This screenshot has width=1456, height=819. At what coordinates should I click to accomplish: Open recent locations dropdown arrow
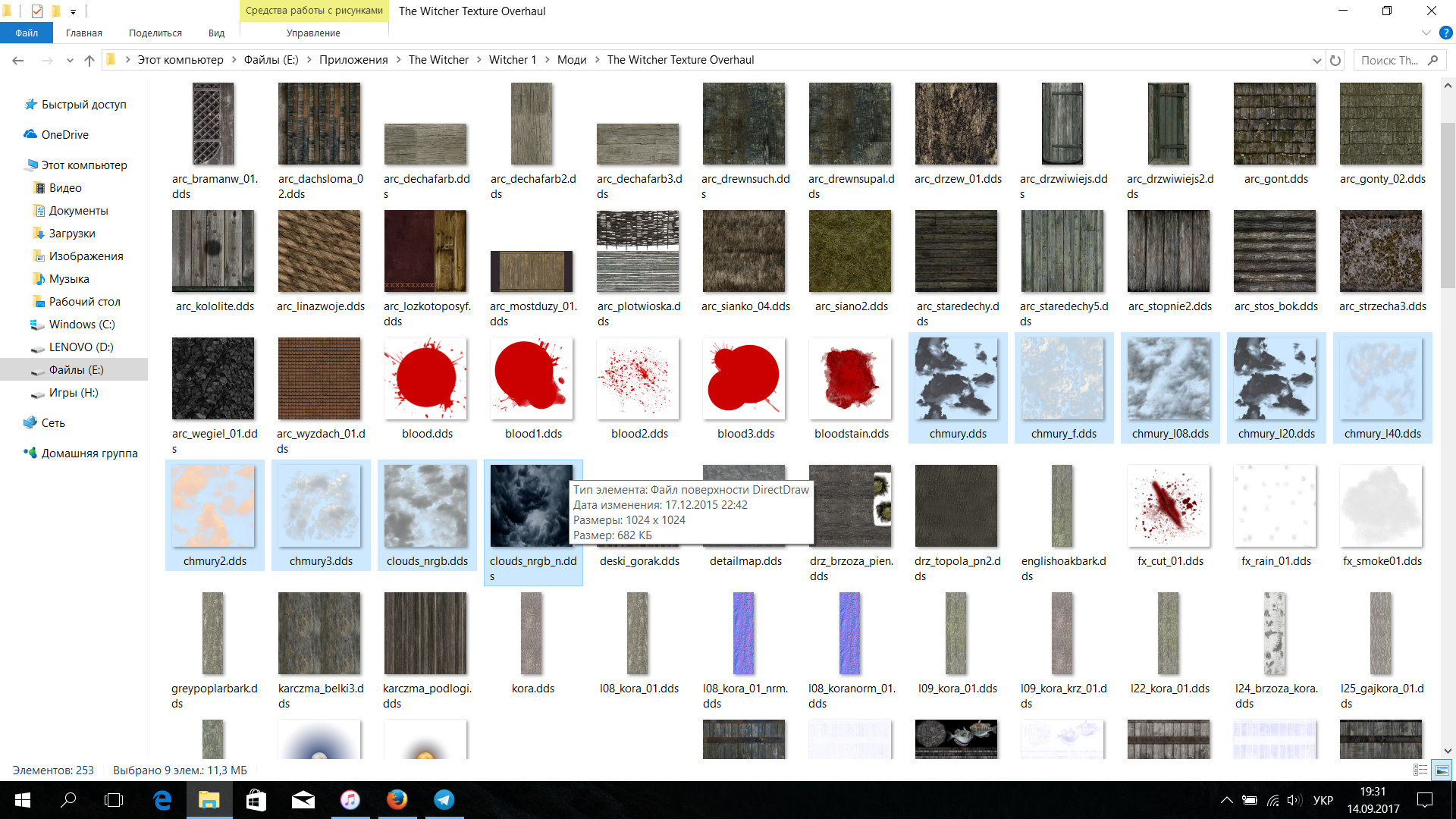click(x=70, y=61)
